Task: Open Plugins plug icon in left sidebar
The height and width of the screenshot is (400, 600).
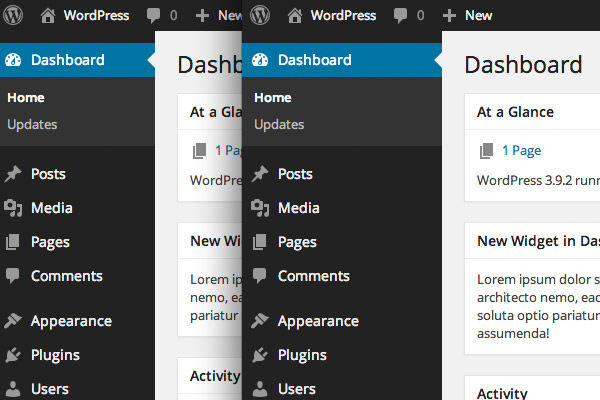Action: (x=13, y=355)
